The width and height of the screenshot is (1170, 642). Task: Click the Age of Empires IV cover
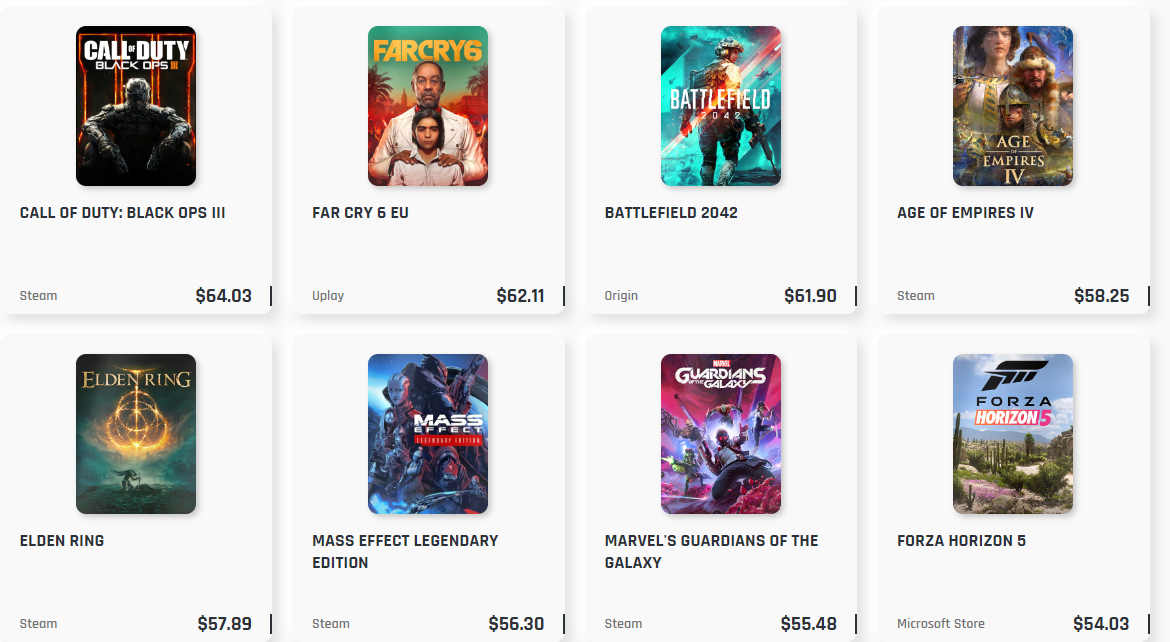[1013, 106]
